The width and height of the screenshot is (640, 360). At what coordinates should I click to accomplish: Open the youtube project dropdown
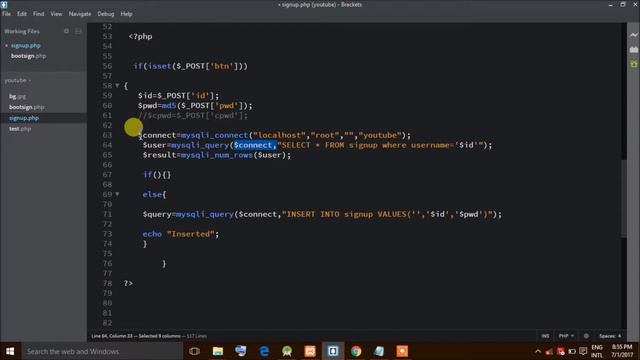click(18, 80)
